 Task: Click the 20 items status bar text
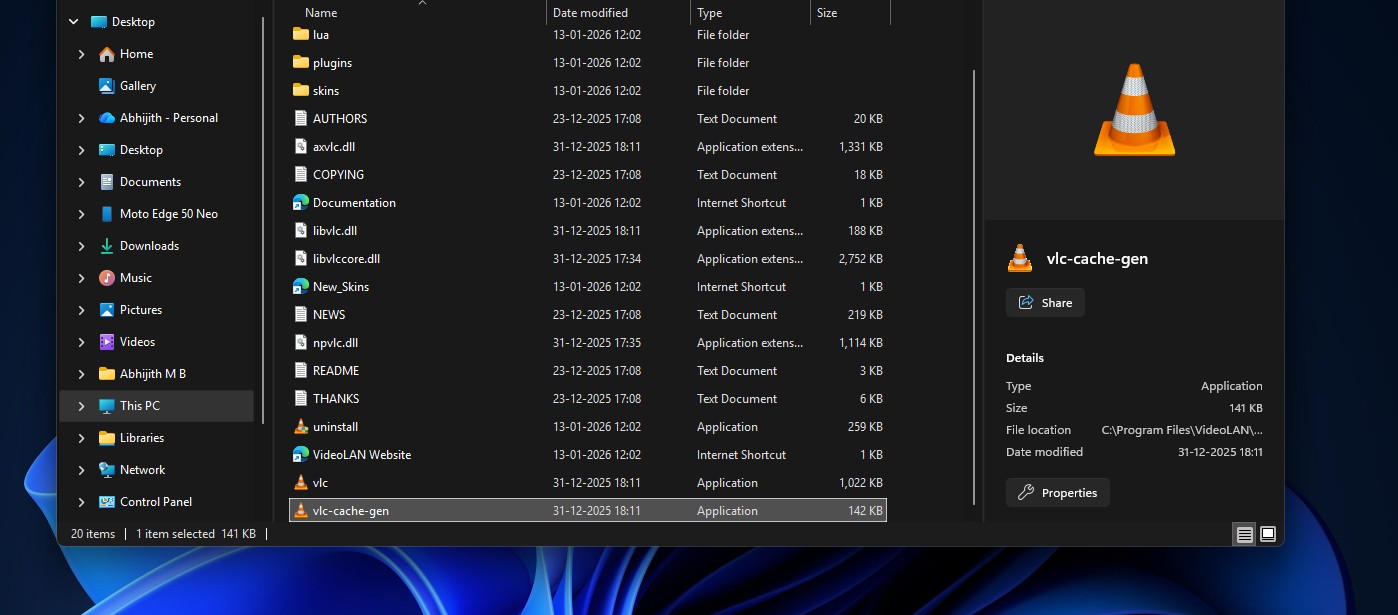coord(93,534)
